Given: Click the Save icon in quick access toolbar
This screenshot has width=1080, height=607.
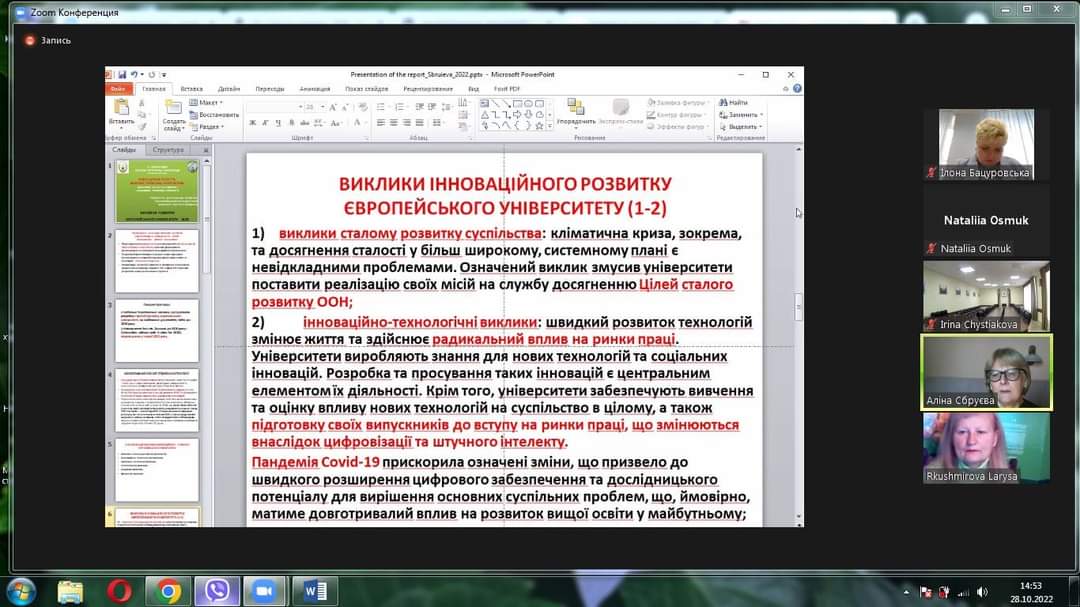Looking at the screenshot, I should pos(123,75).
